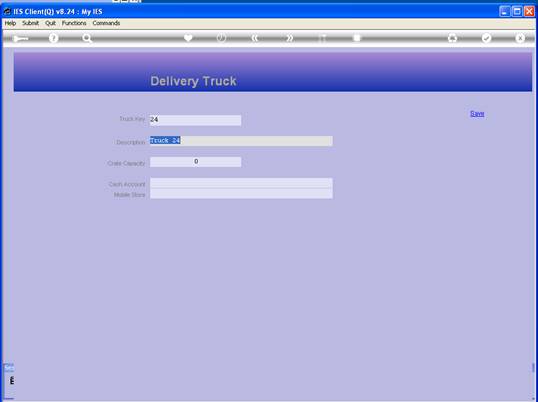Click into the Truck Key field

(x=195, y=120)
